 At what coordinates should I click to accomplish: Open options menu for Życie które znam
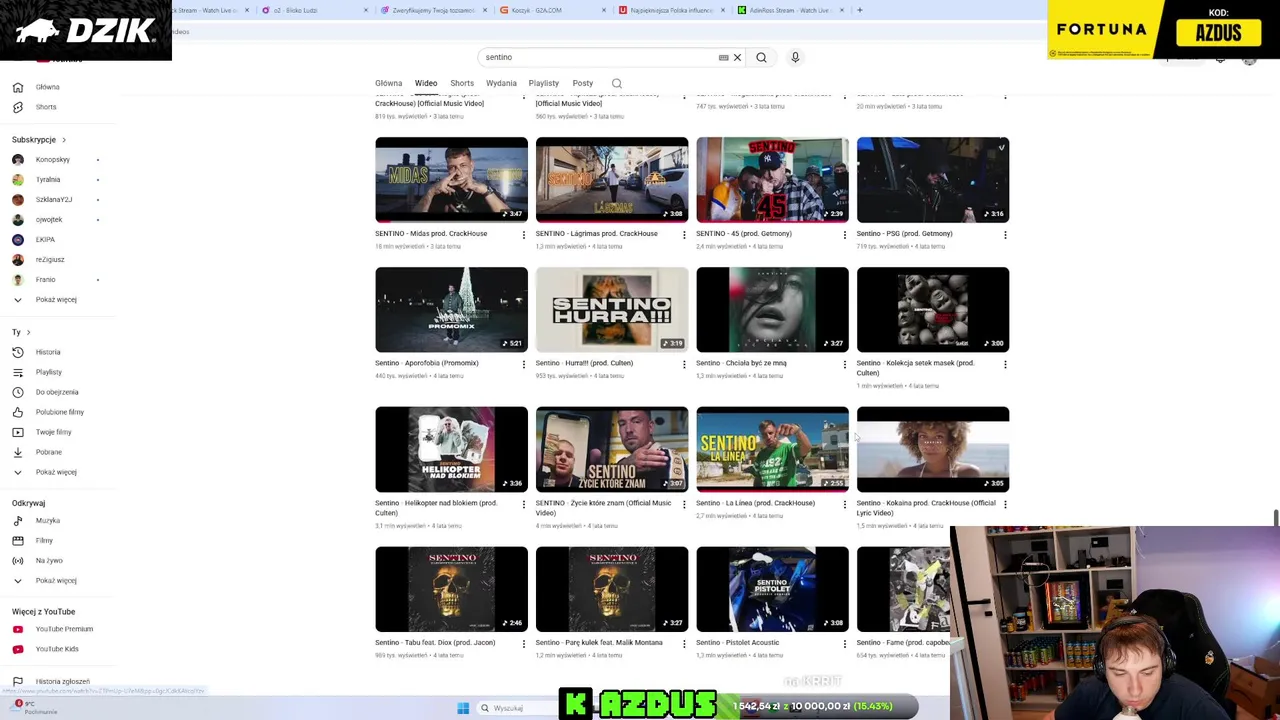click(x=684, y=504)
